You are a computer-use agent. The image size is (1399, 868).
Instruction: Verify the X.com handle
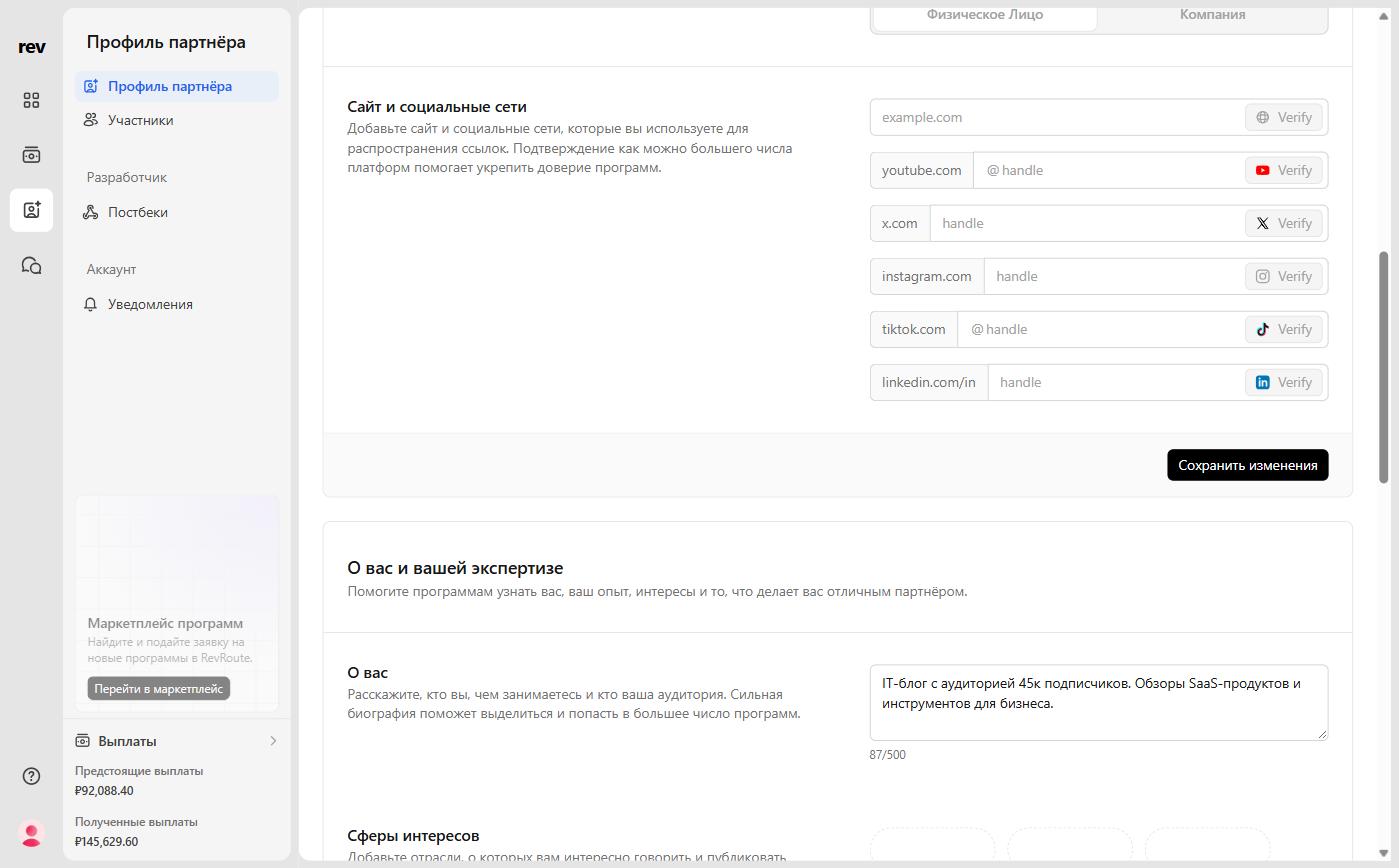[x=1284, y=223]
